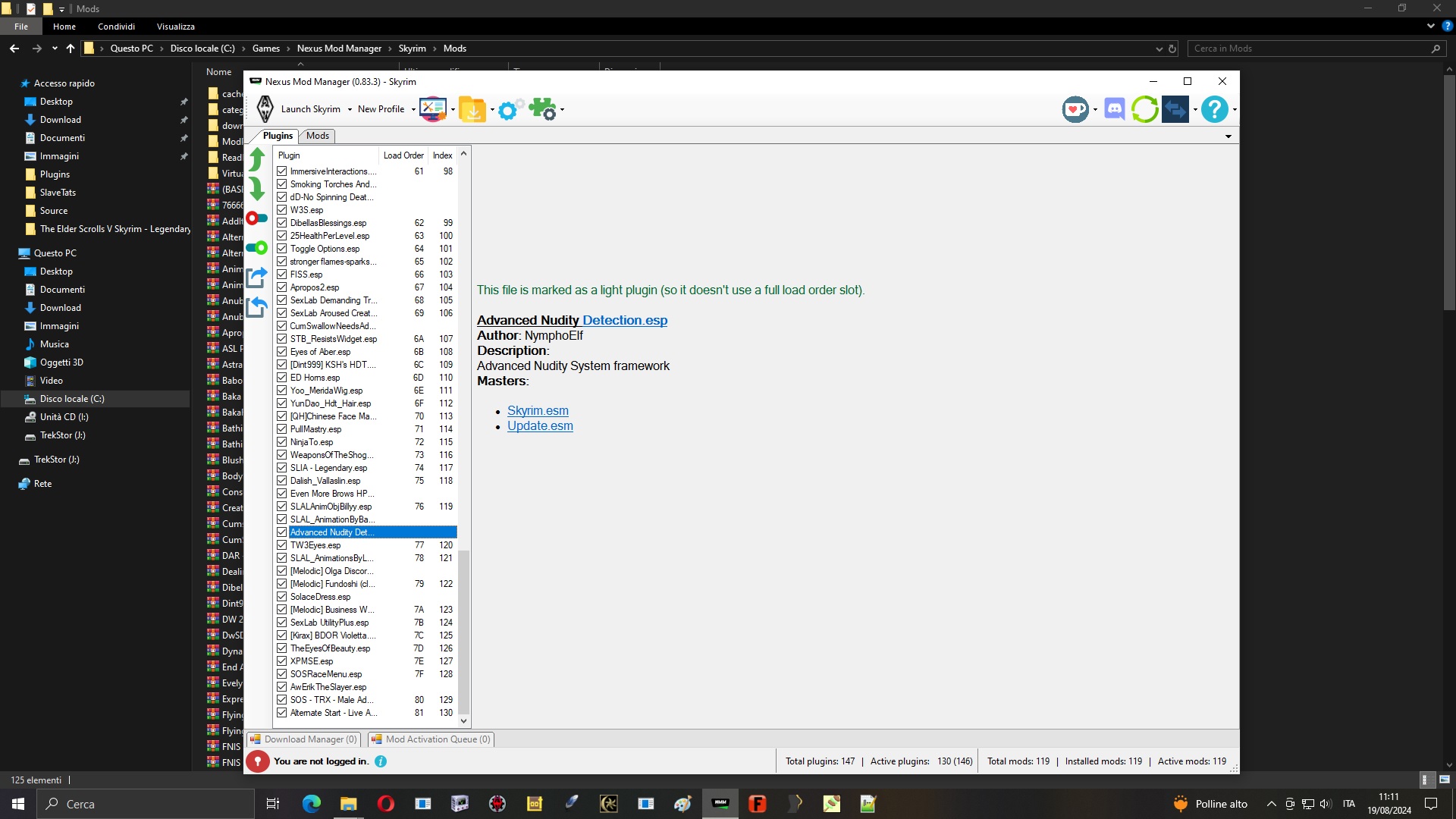
Task: Expand the help icon dropdown arrow
Action: [1235, 110]
